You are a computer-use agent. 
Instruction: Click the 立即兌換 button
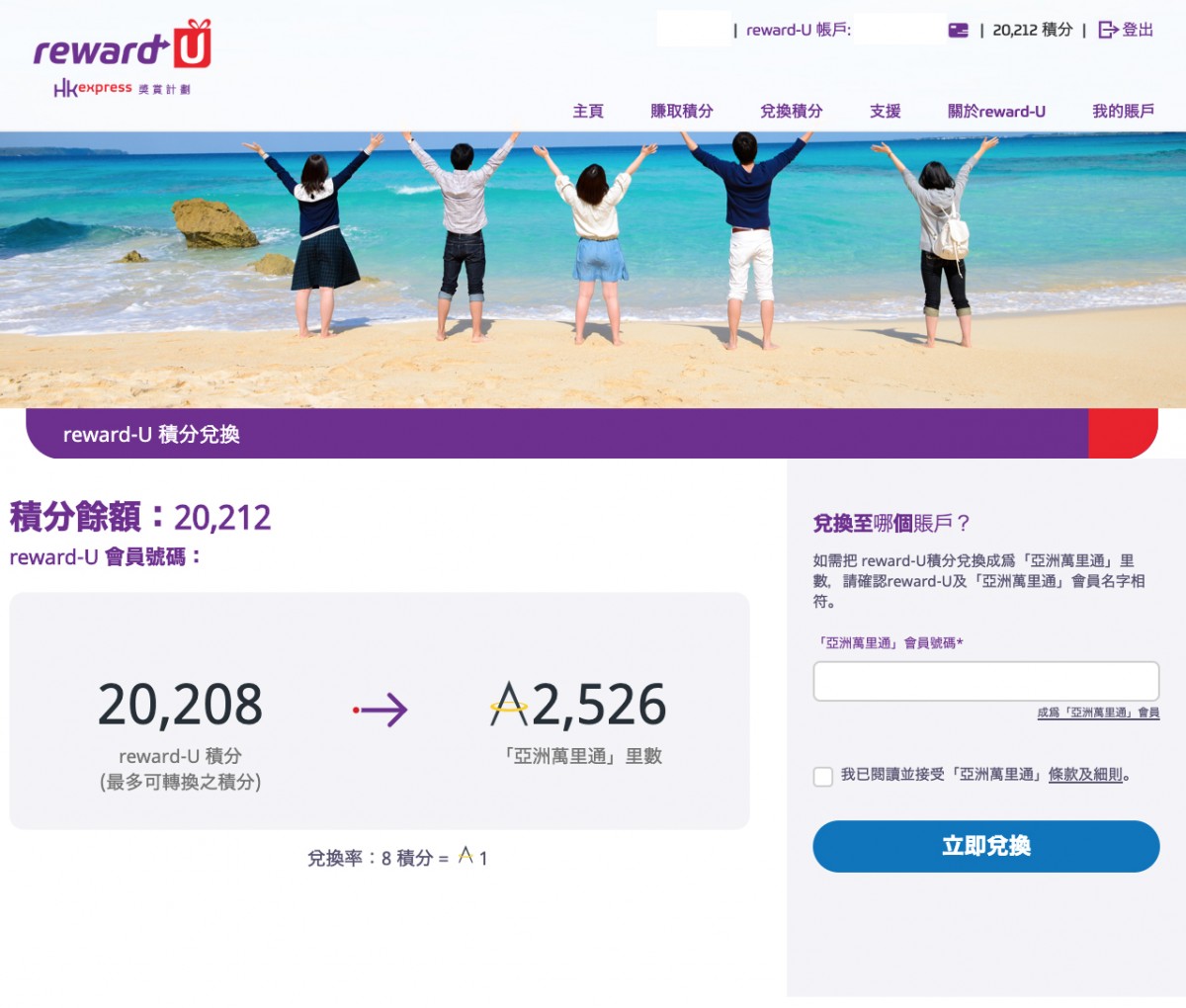pos(985,846)
